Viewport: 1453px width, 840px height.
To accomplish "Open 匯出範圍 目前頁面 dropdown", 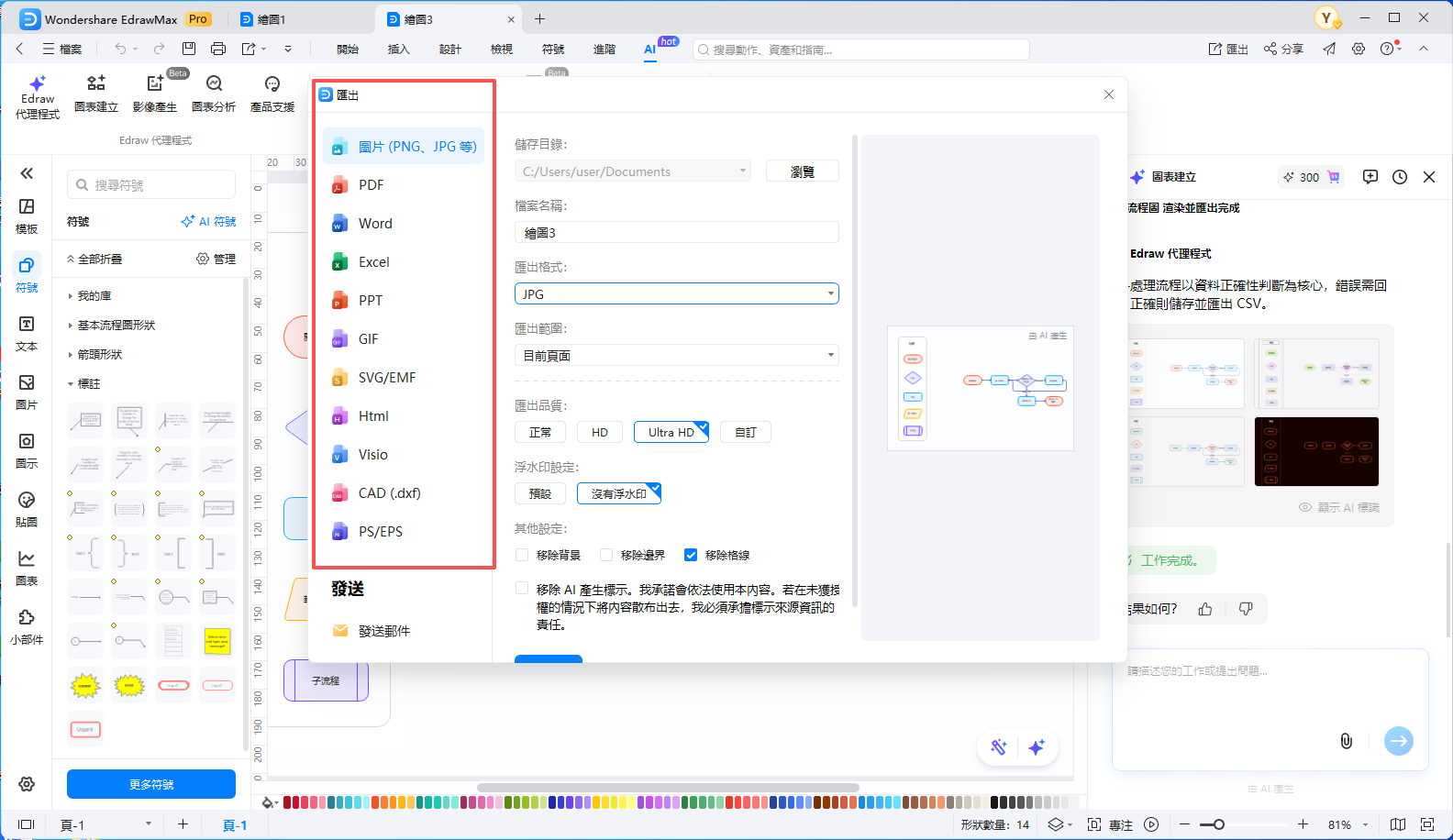I will (x=677, y=356).
